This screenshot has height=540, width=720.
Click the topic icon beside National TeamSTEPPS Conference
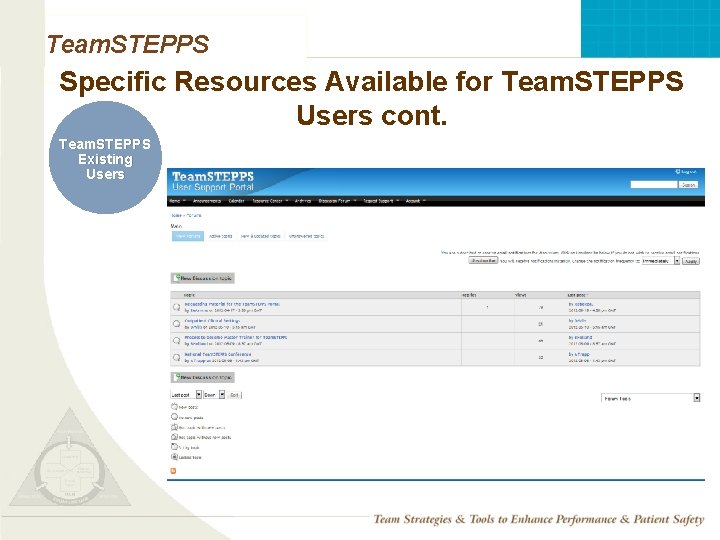pyautogui.click(x=176, y=357)
